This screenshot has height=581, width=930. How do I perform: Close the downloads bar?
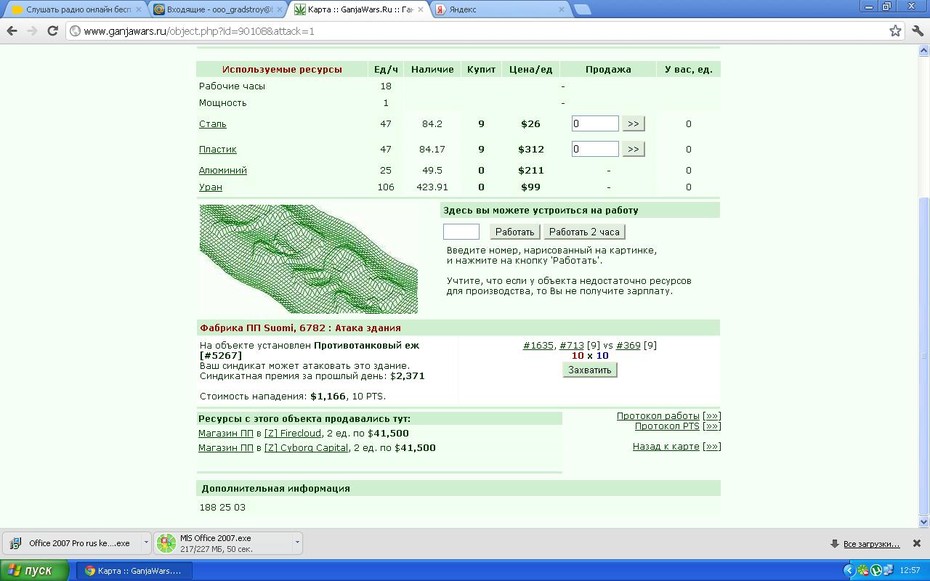coord(916,543)
